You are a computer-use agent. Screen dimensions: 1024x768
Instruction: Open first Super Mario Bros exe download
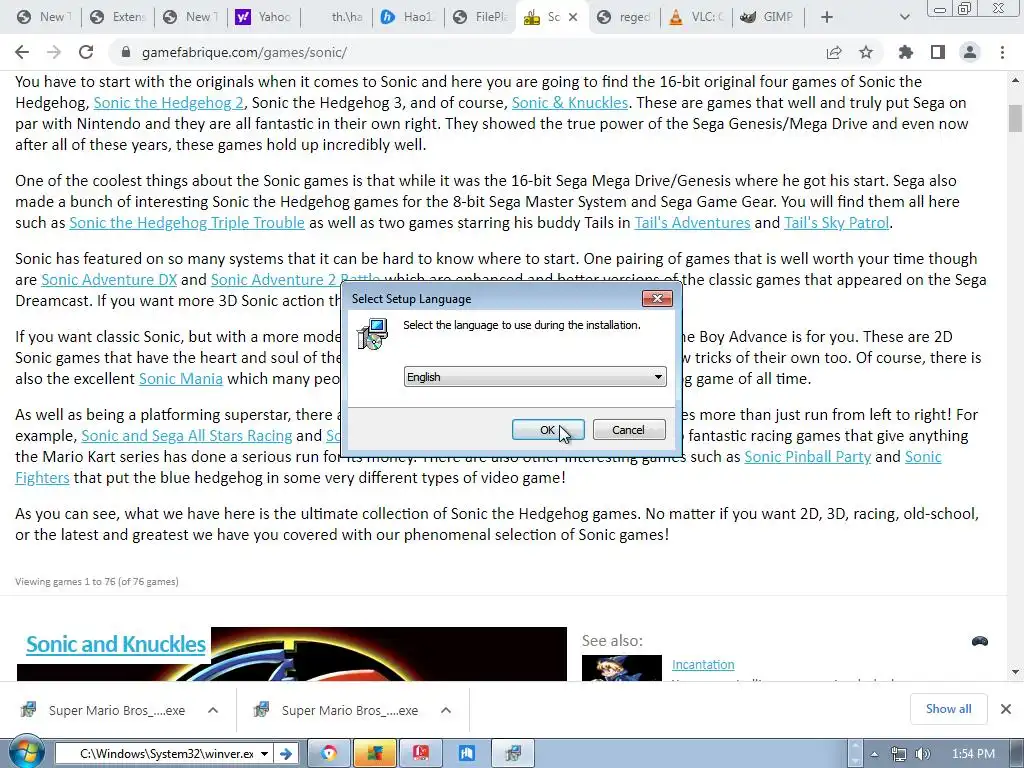click(104, 711)
